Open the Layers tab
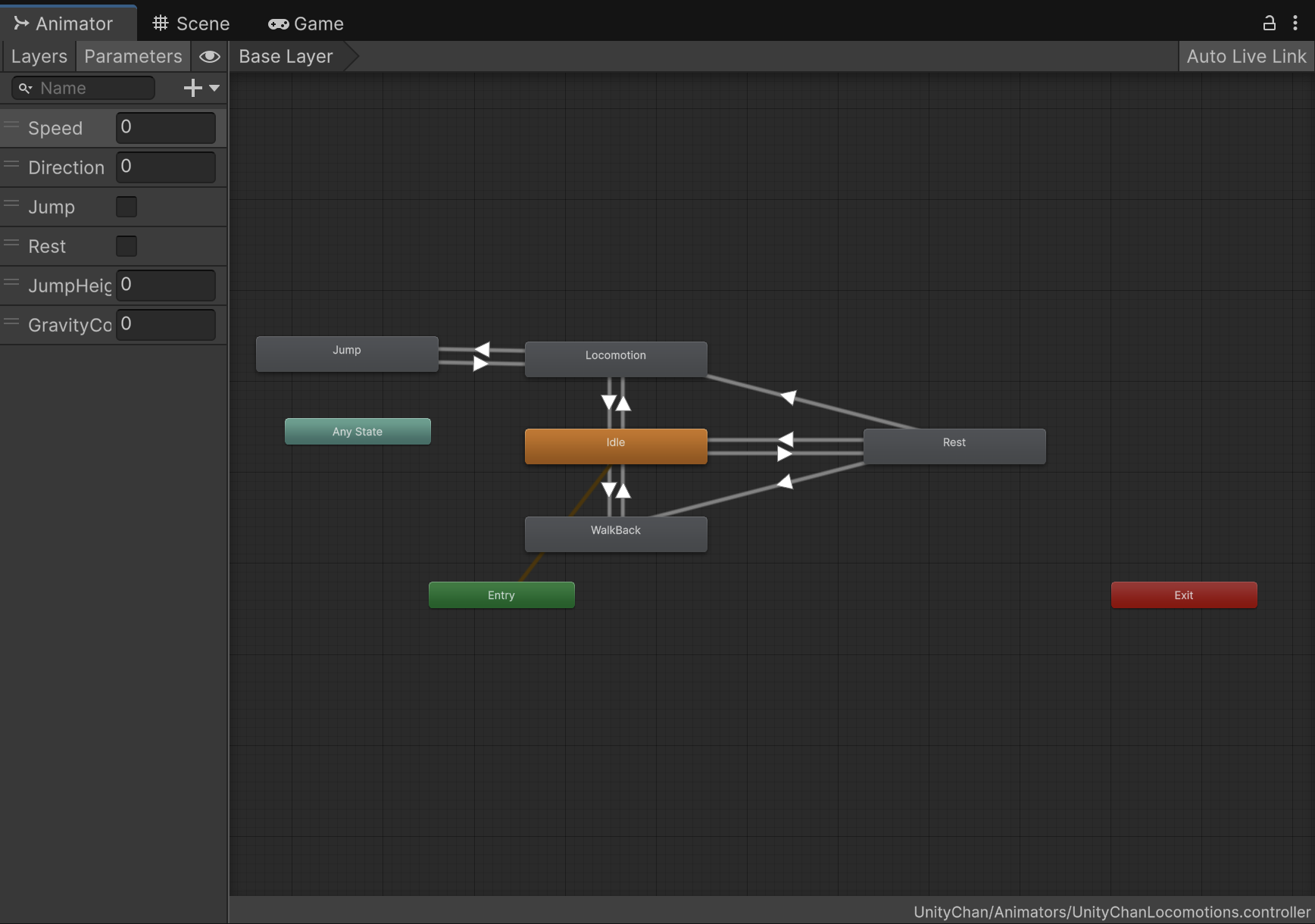Image resolution: width=1315 pixels, height=924 pixels. coord(39,57)
